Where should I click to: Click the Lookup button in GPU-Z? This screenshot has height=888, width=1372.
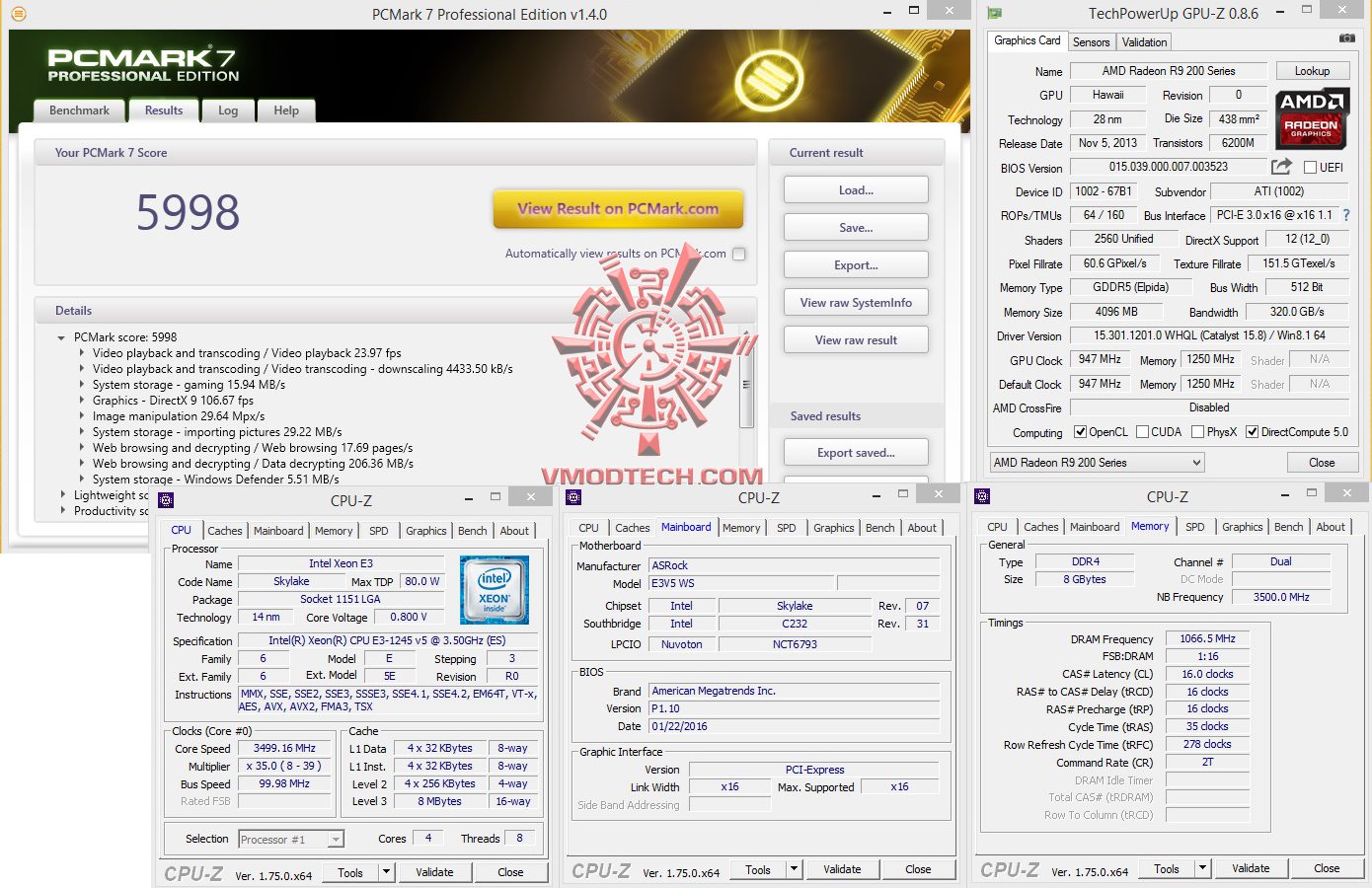(1312, 71)
